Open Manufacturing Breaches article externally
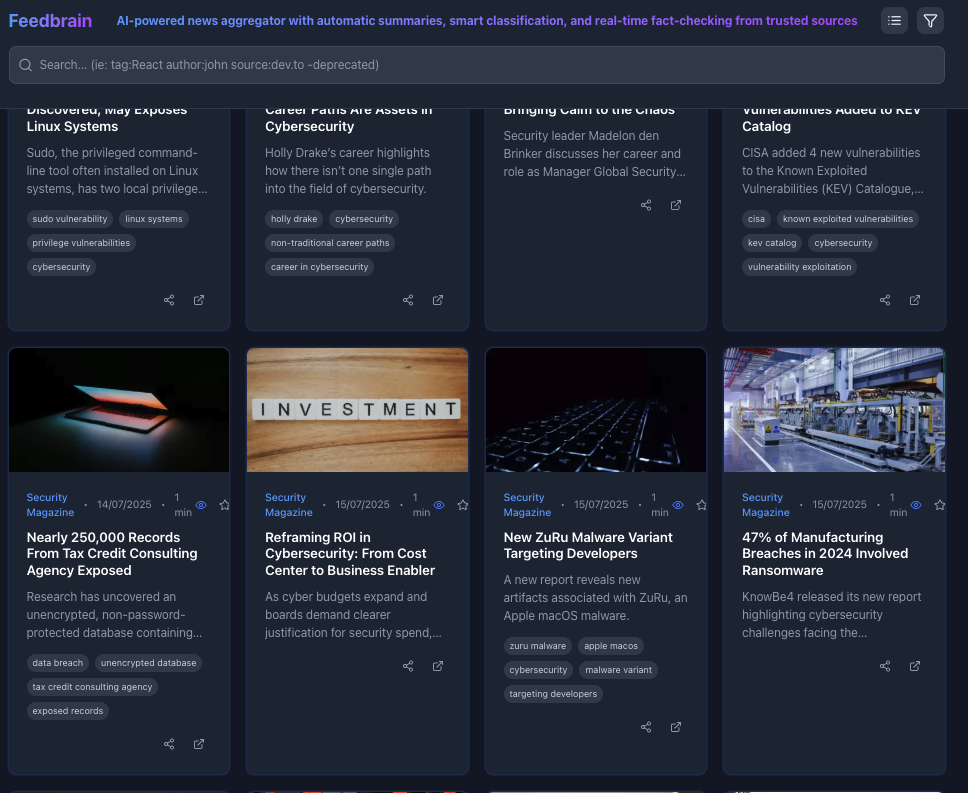 (915, 666)
